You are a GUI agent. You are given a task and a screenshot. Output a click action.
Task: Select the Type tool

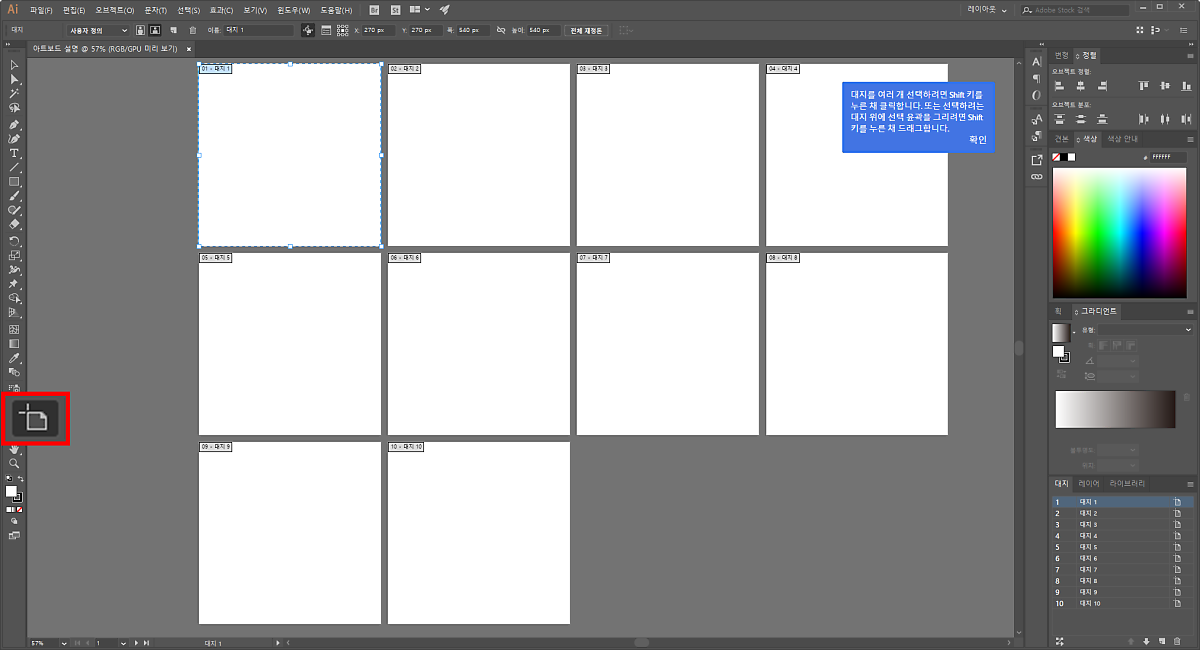pos(14,153)
